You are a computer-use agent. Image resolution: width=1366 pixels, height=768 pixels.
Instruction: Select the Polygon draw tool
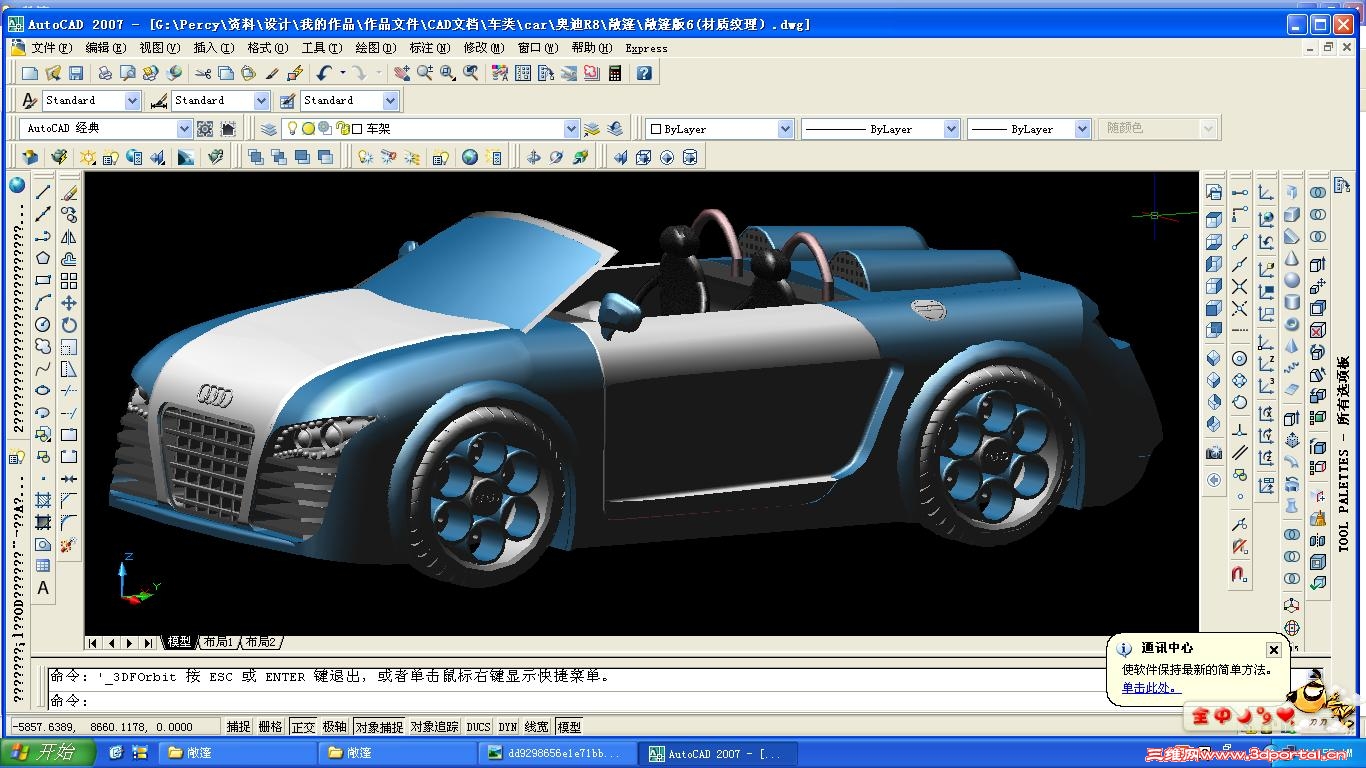(43, 259)
